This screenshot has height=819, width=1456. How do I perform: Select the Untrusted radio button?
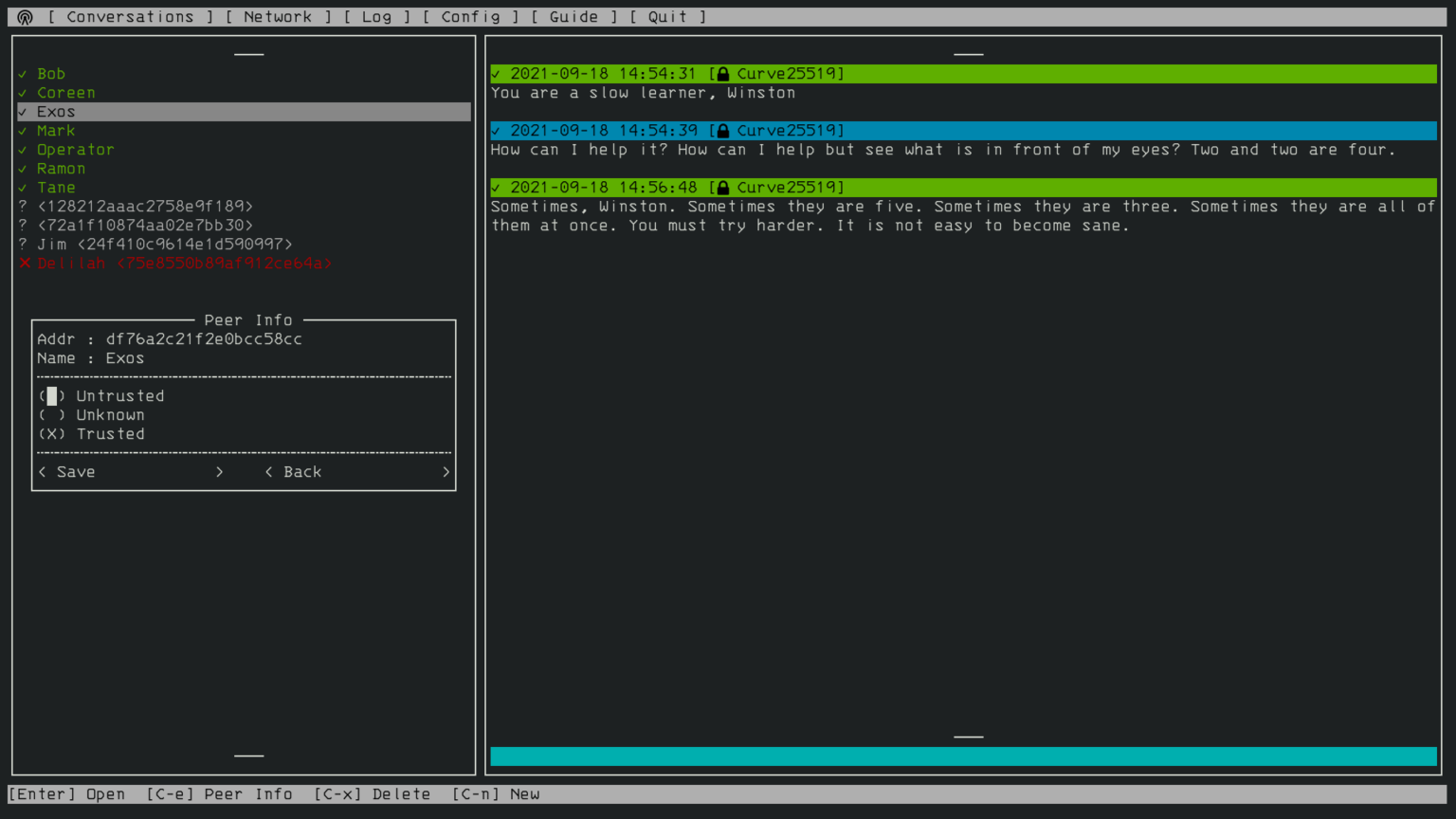pyautogui.click(x=52, y=395)
